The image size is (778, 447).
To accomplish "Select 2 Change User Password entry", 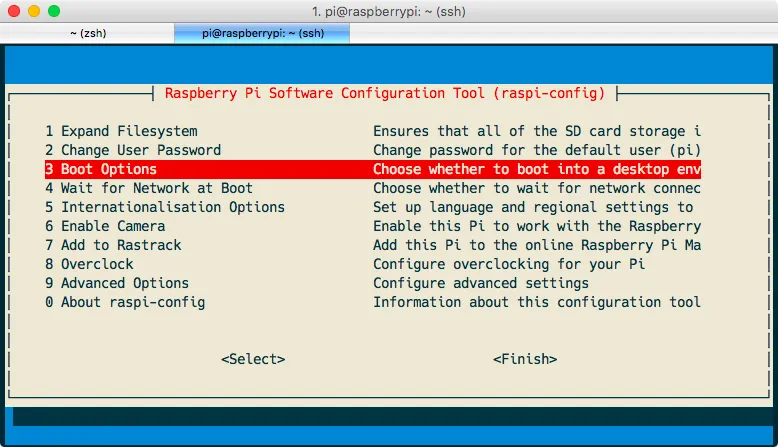I will (133, 150).
